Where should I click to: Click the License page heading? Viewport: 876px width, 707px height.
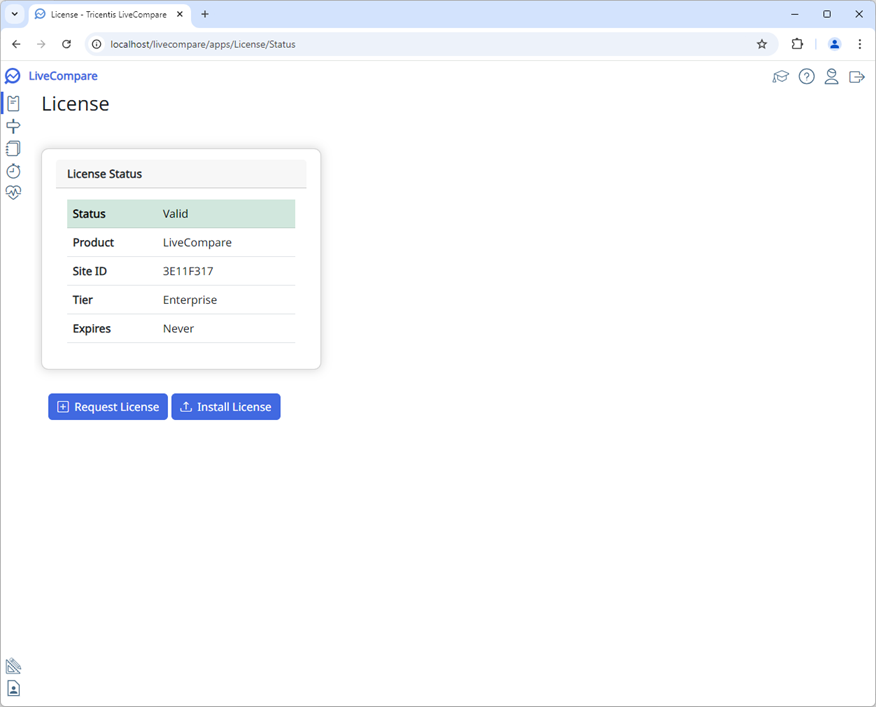click(x=75, y=104)
